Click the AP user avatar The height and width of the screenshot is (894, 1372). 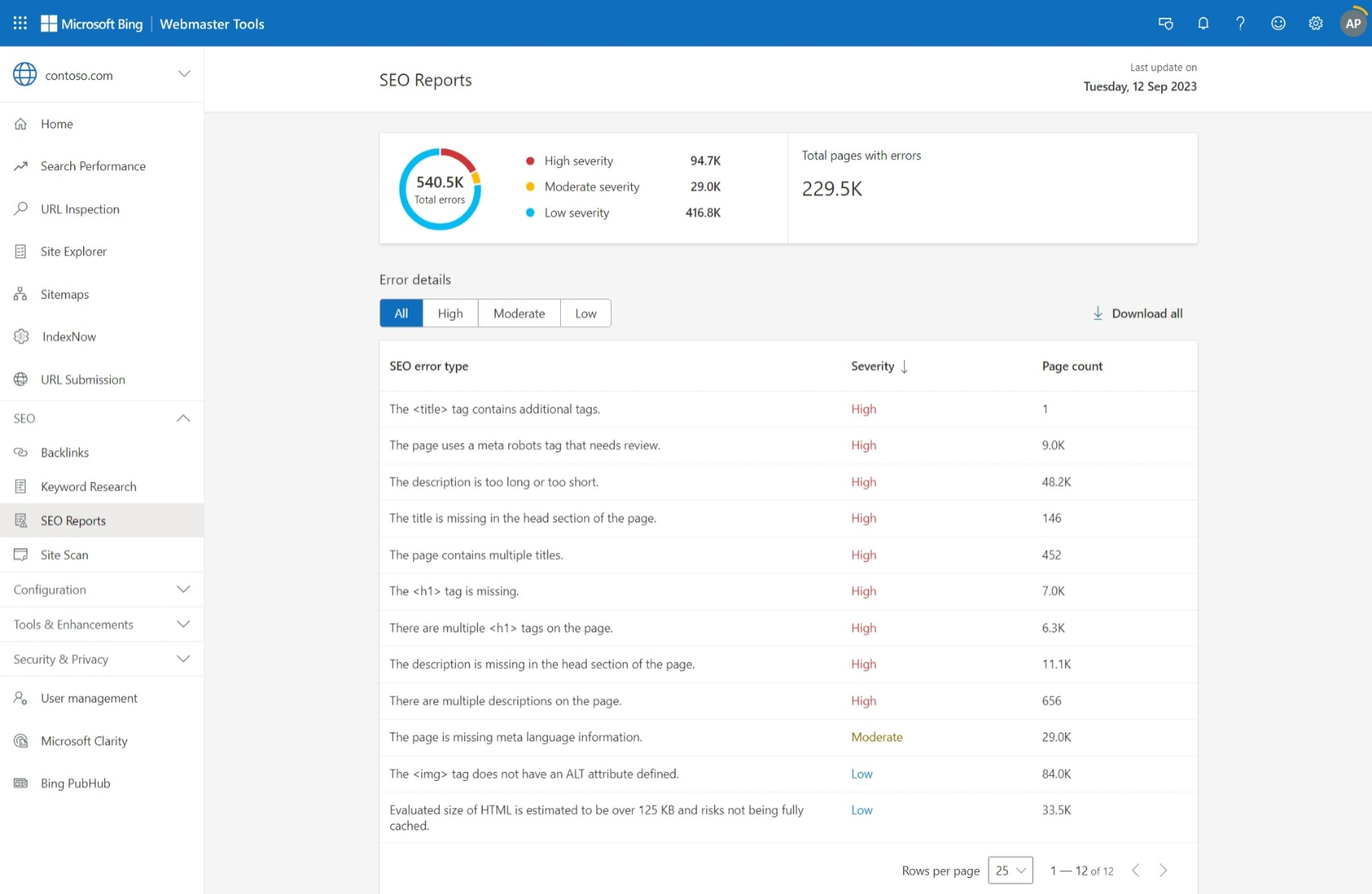tap(1353, 23)
